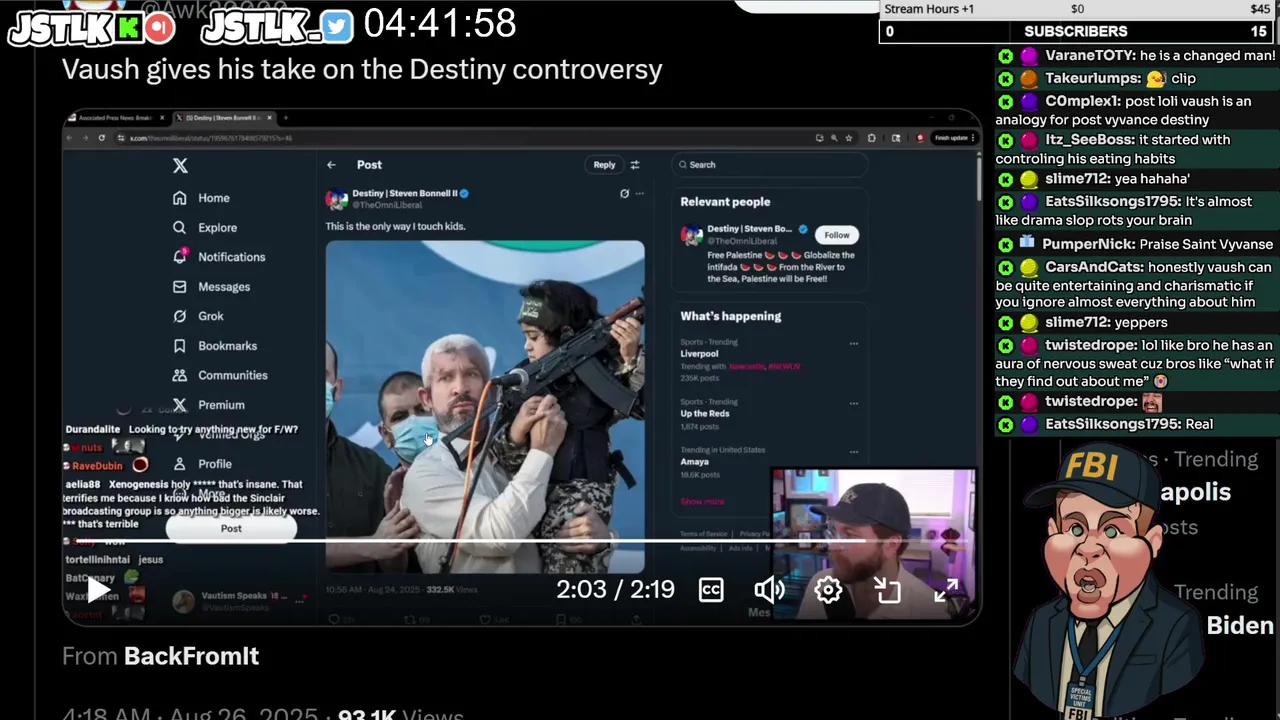Click the Reply button above post

point(604,165)
